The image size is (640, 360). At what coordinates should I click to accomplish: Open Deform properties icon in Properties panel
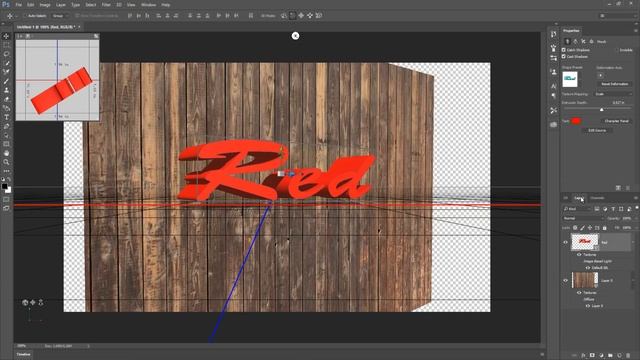[575, 42]
